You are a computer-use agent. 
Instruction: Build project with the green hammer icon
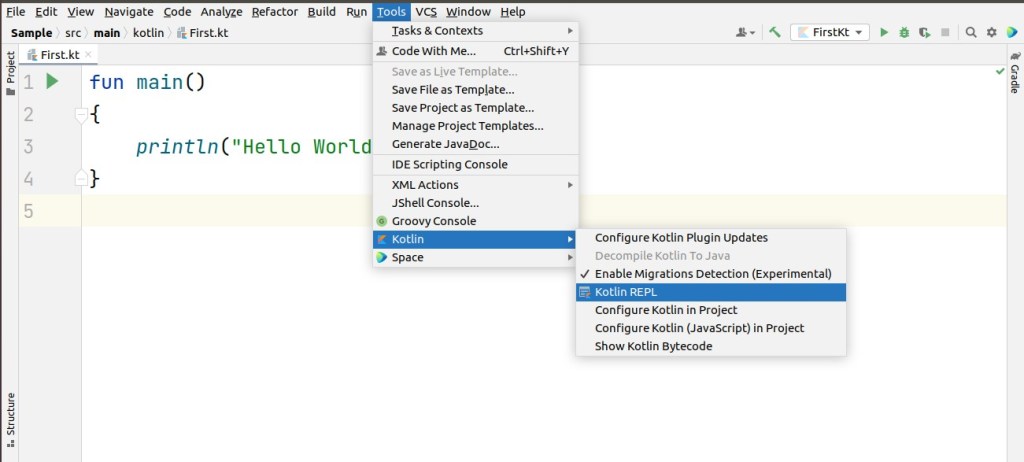click(775, 32)
